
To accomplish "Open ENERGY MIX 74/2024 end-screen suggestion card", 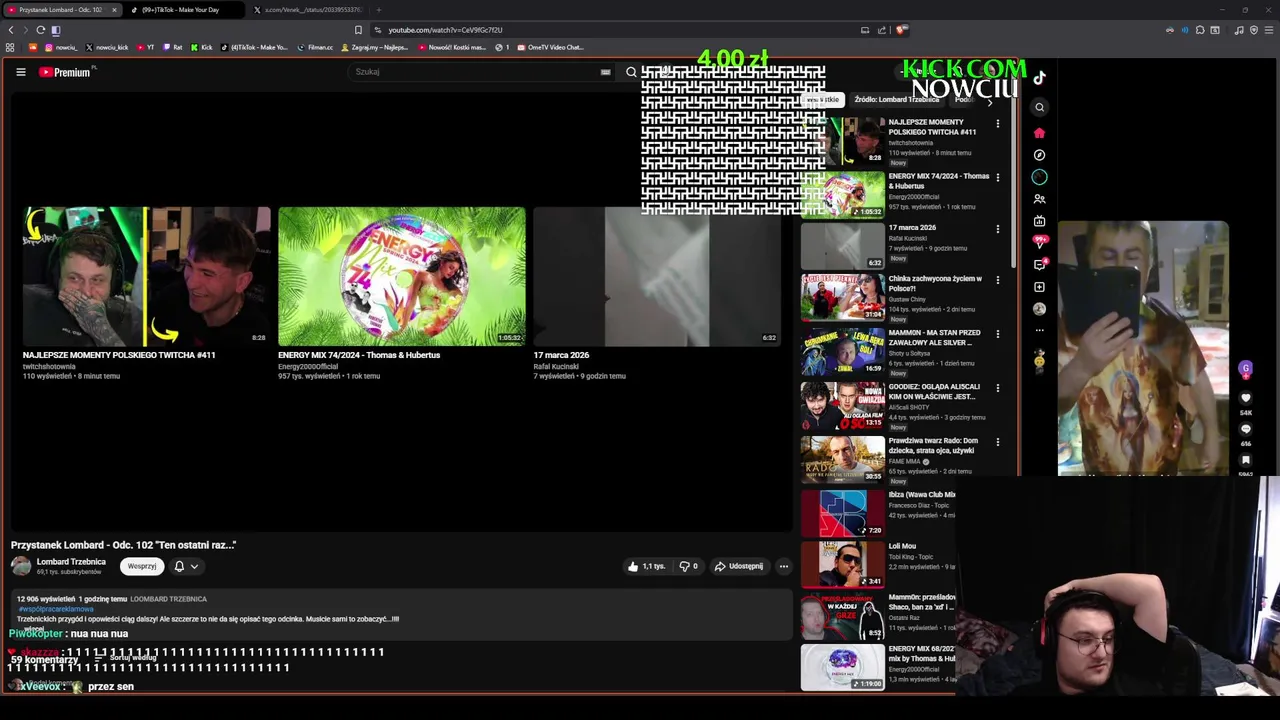I will point(402,294).
